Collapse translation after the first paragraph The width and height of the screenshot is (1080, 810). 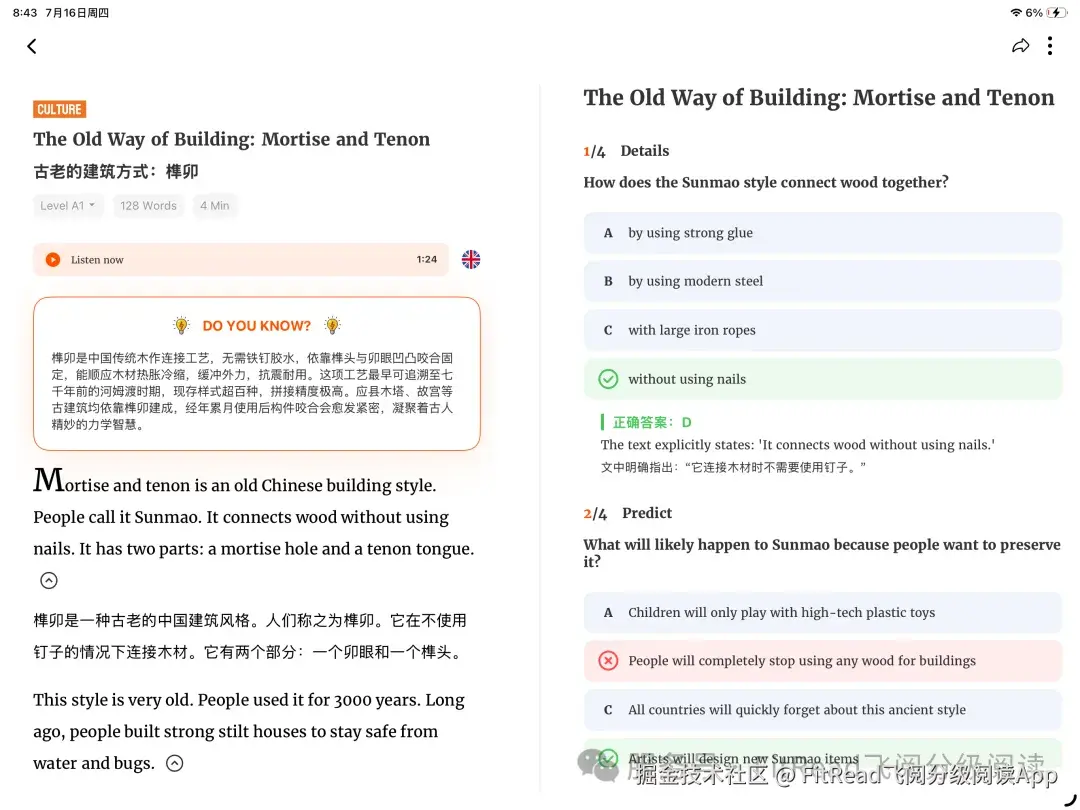tap(48, 581)
